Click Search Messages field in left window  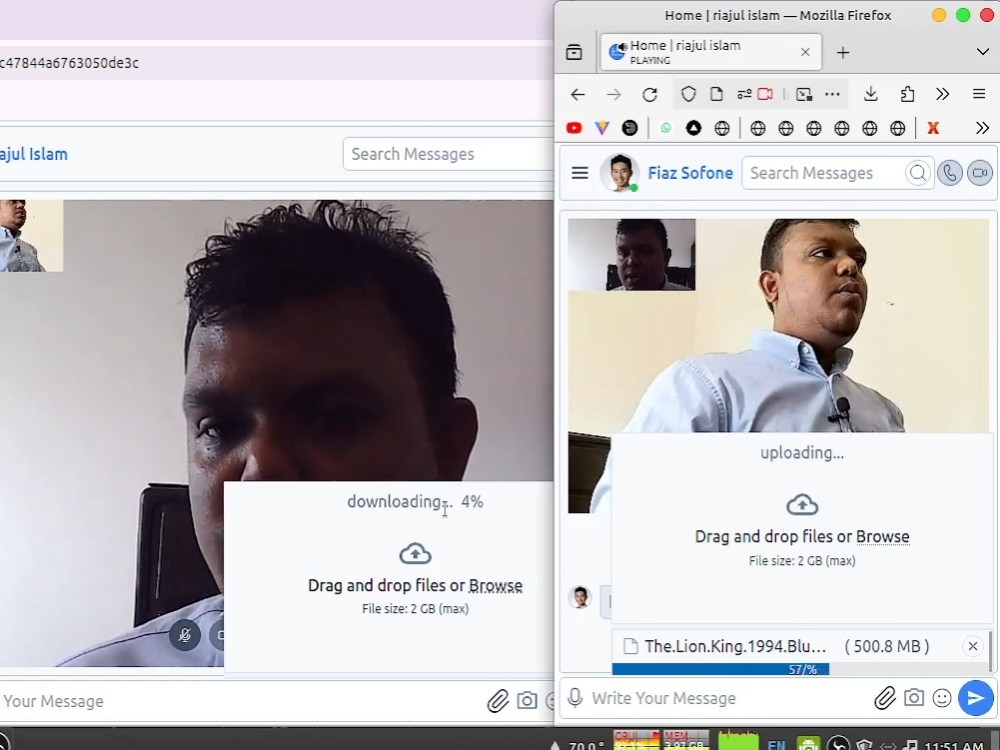pyautogui.click(x=448, y=154)
